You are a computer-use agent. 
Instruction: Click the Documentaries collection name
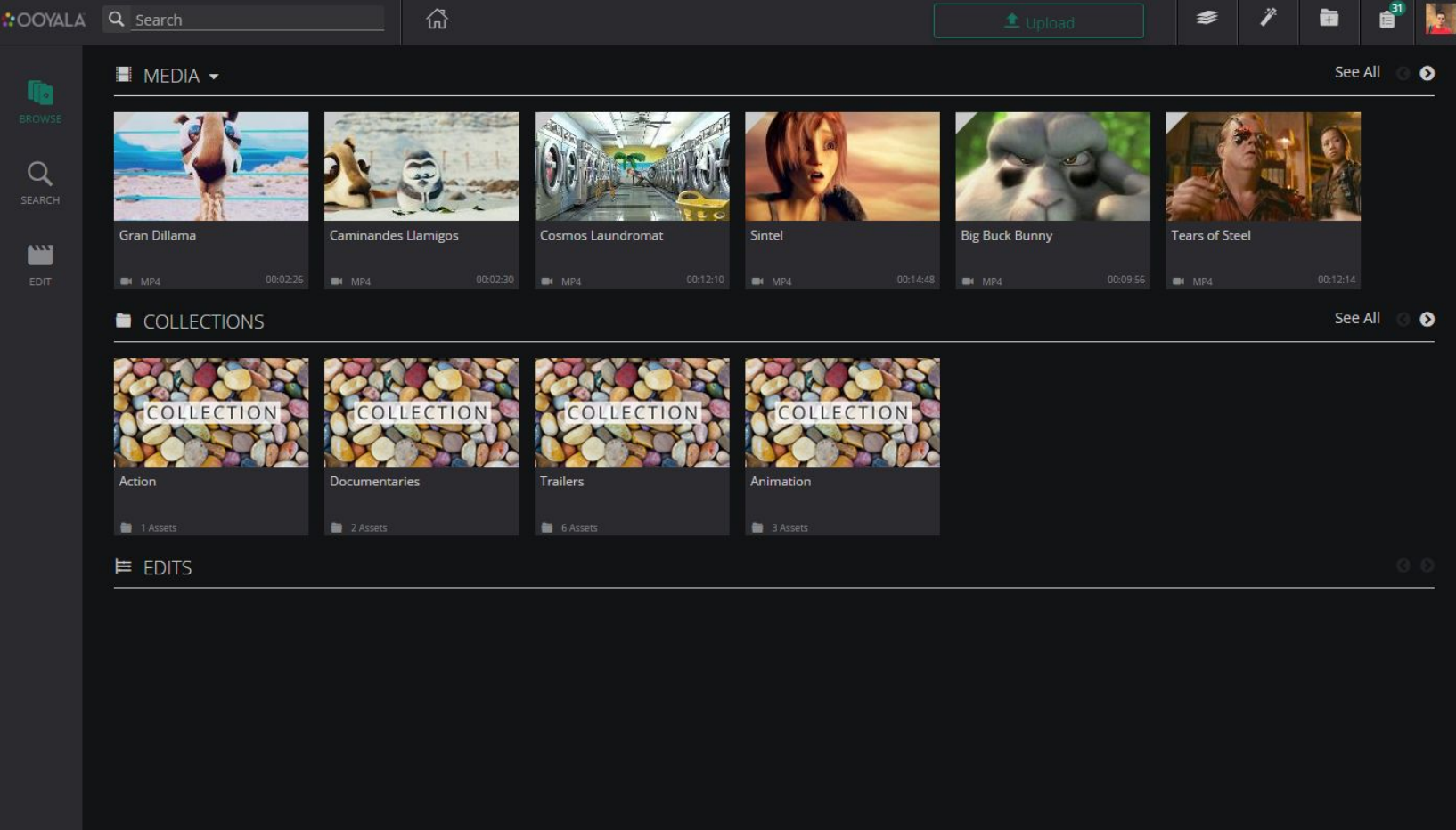(x=374, y=481)
